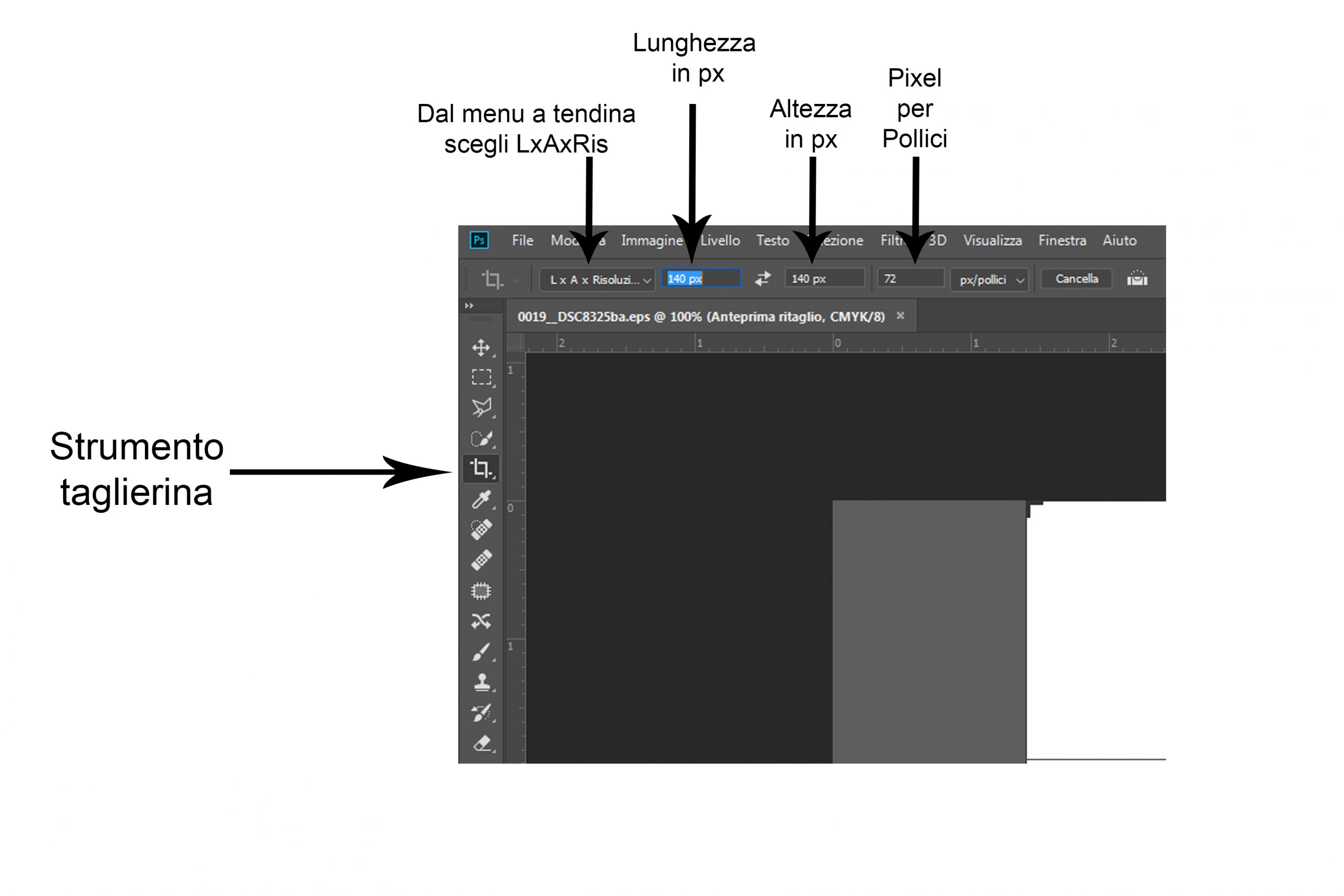Select the Move tool
Viewport: 1344px width, 896px height.
click(481, 347)
